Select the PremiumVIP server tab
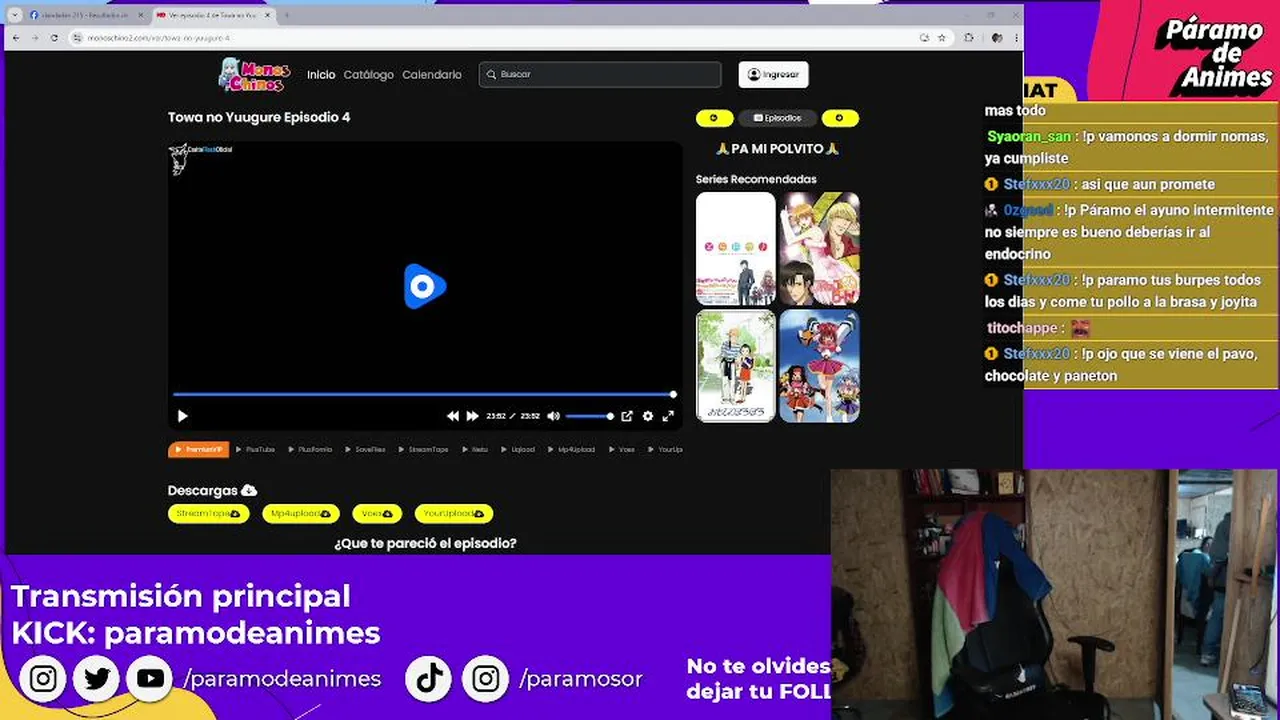The image size is (1280, 720). 198,450
